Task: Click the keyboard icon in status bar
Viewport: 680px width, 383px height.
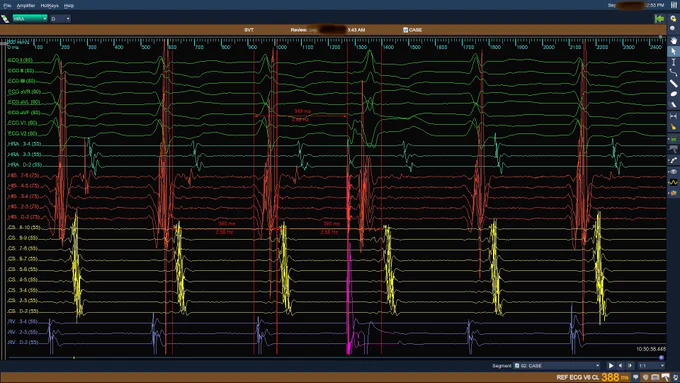Action: coord(655,377)
